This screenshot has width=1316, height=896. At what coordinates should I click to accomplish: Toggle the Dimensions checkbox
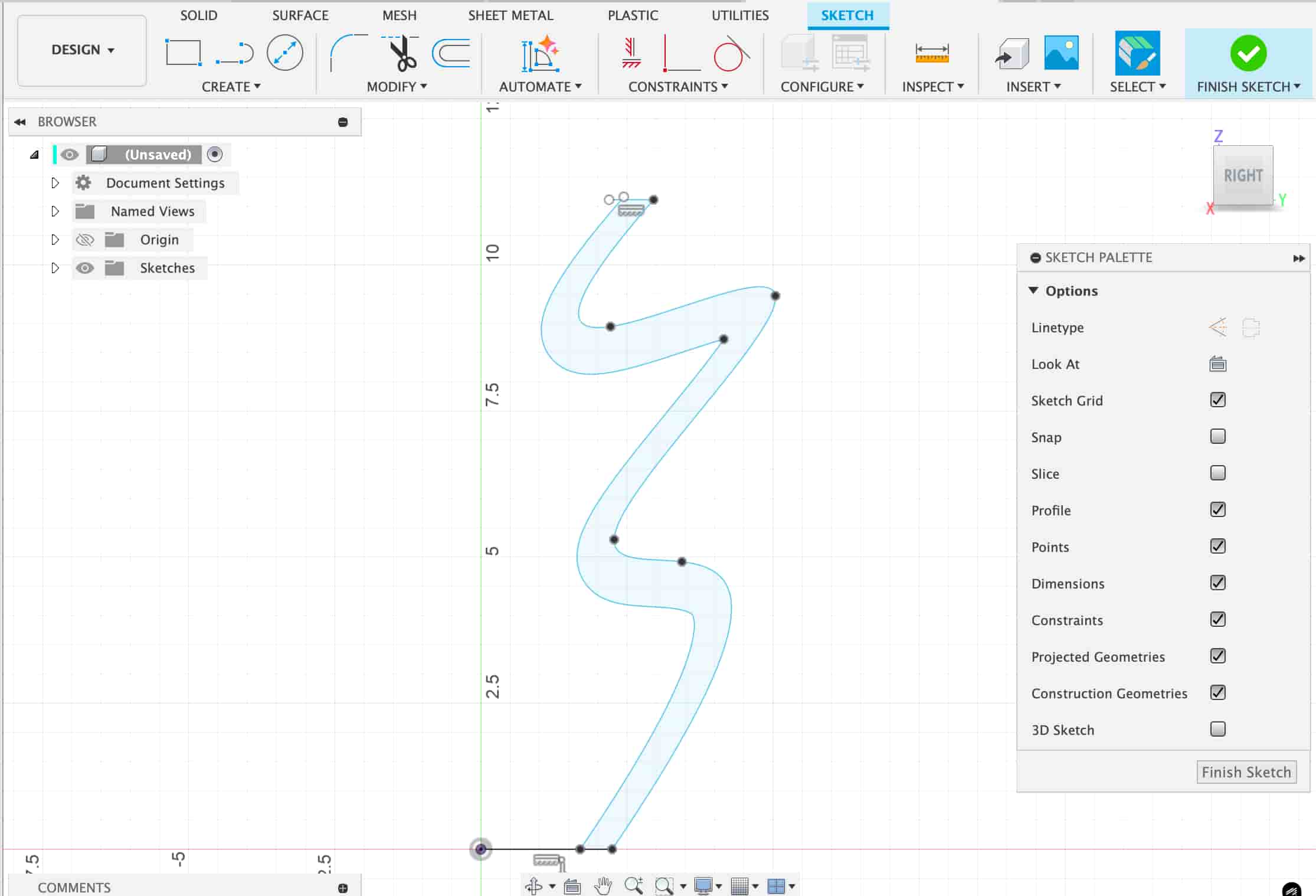coord(1217,583)
